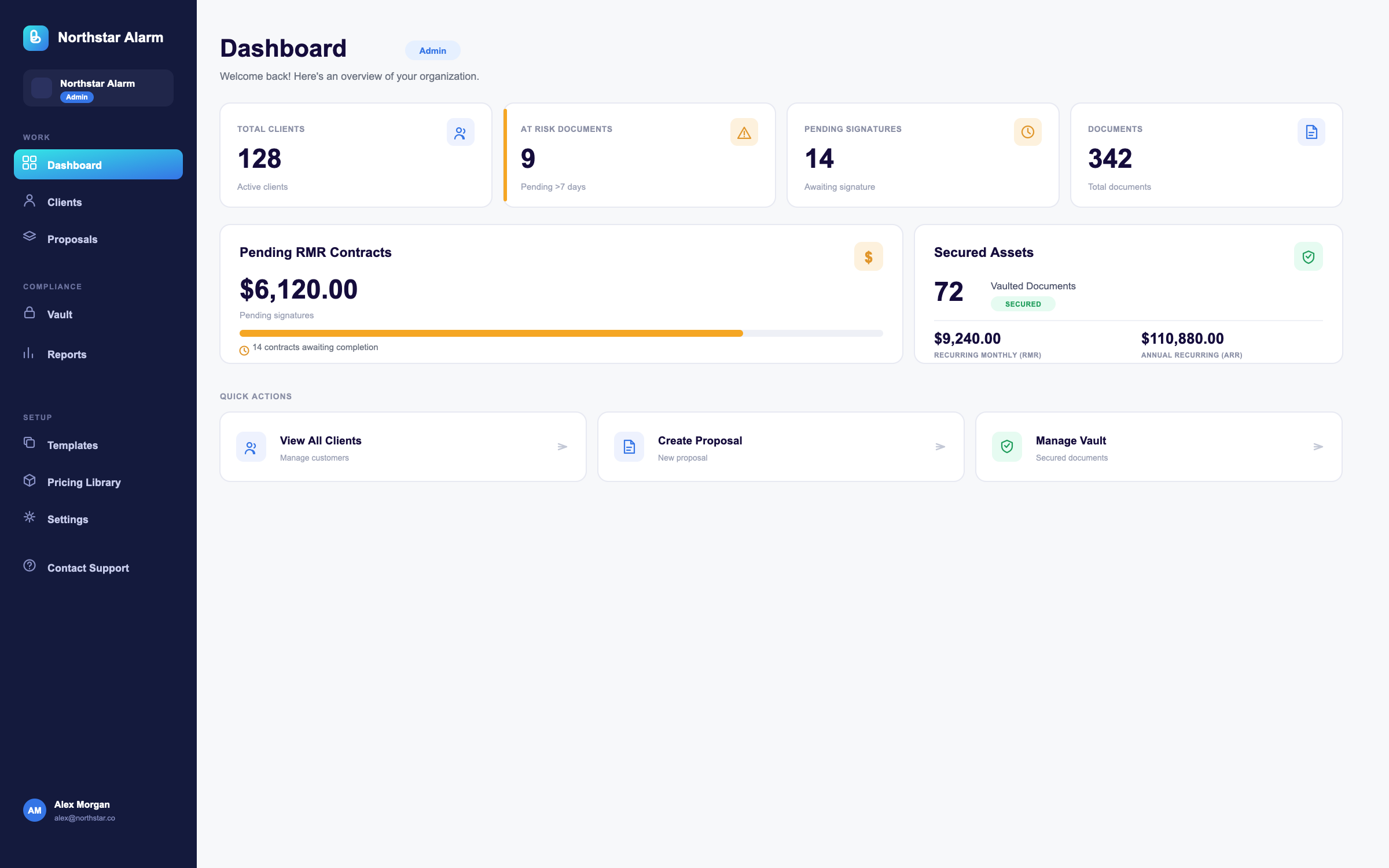Click the 9 at risk documents value
Screen dimensions: 1389x868
coord(528,159)
